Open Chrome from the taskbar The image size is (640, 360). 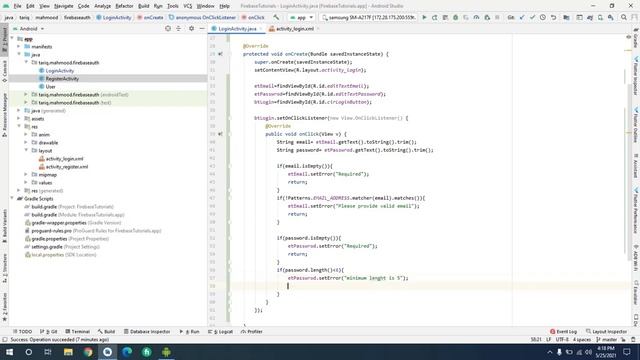tap(88, 352)
